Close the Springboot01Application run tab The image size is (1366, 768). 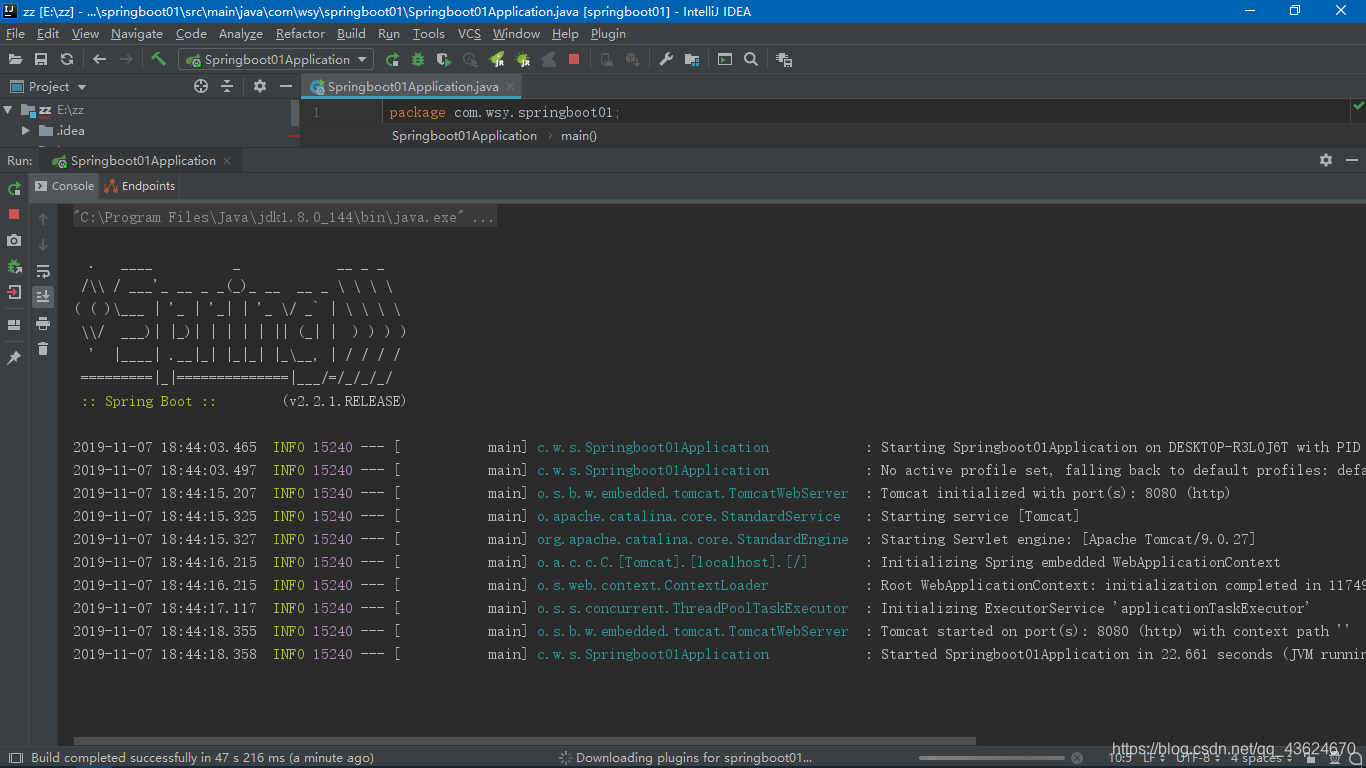[x=227, y=161]
